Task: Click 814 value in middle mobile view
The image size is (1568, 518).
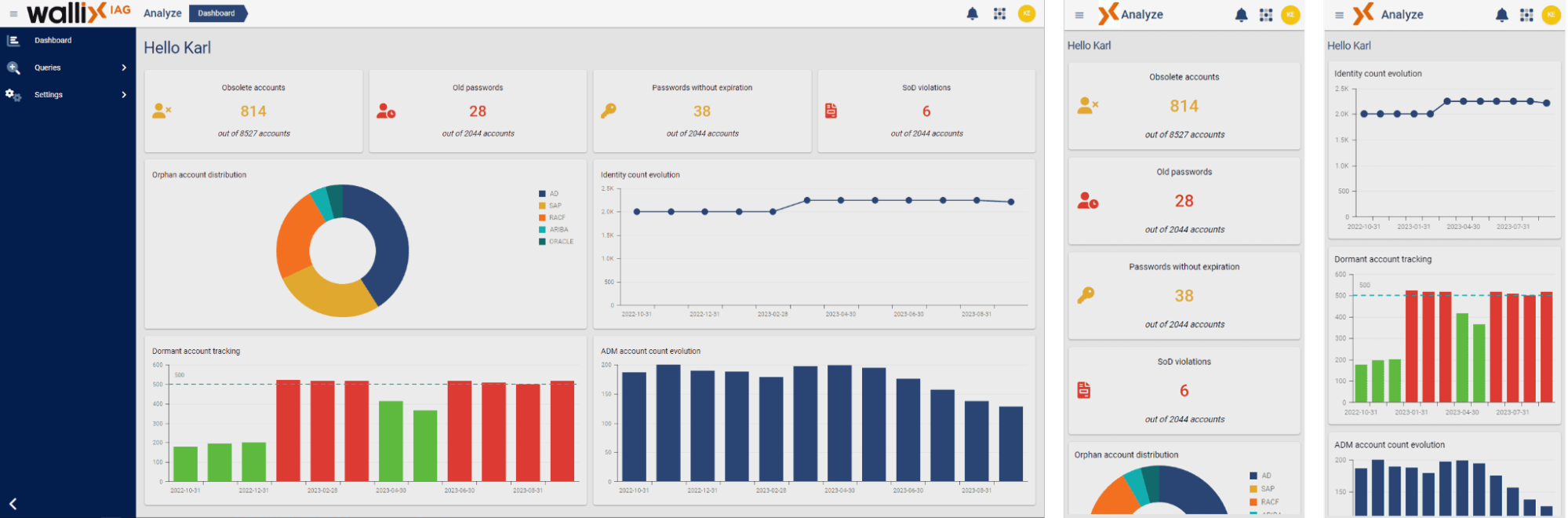Action: coord(1184,106)
